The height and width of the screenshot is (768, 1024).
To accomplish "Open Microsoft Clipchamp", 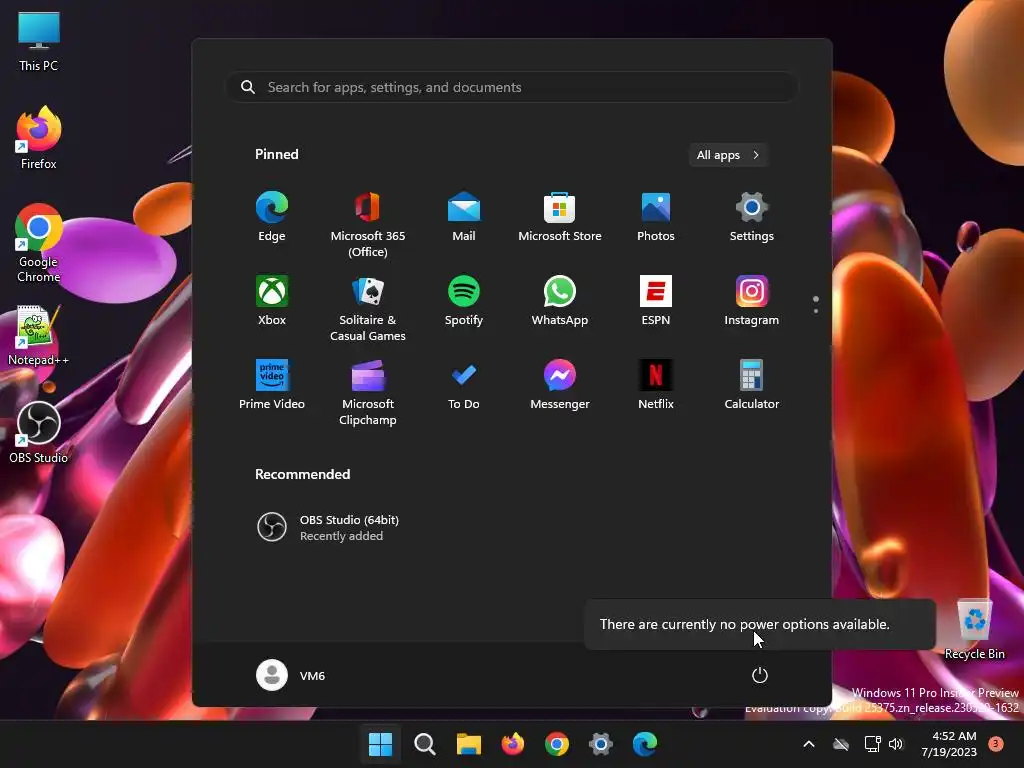I will [368, 393].
